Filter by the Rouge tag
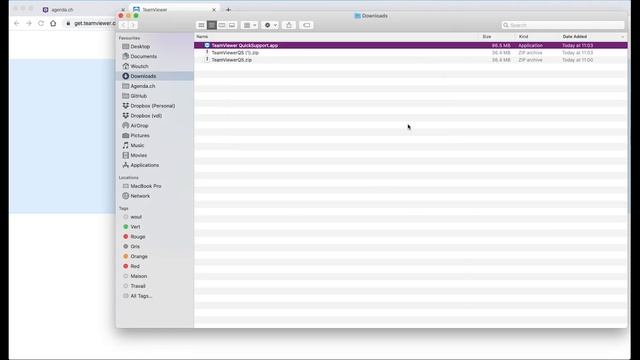The image size is (640, 360). click(x=138, y=237)
